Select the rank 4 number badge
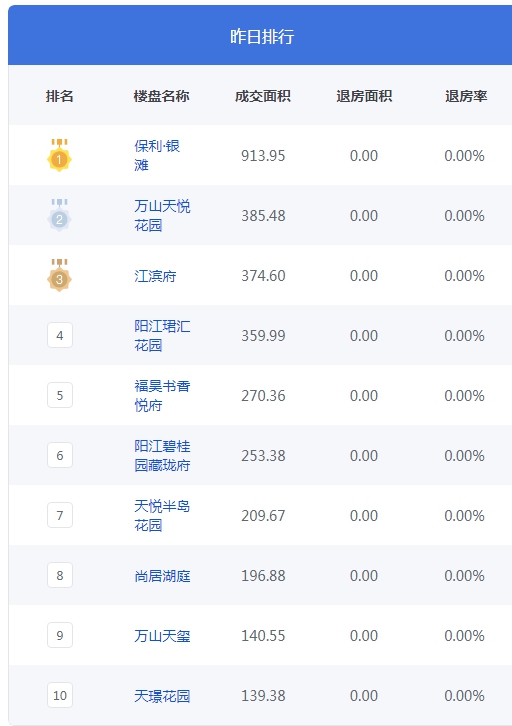 click(x=60, y=335)
